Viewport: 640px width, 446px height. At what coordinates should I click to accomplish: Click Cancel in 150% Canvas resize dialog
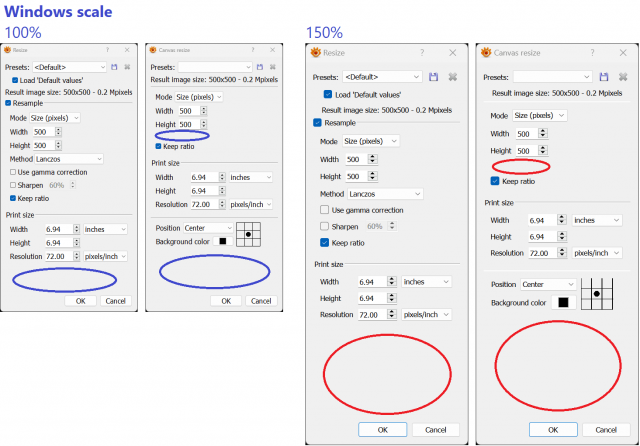[606, 430]
